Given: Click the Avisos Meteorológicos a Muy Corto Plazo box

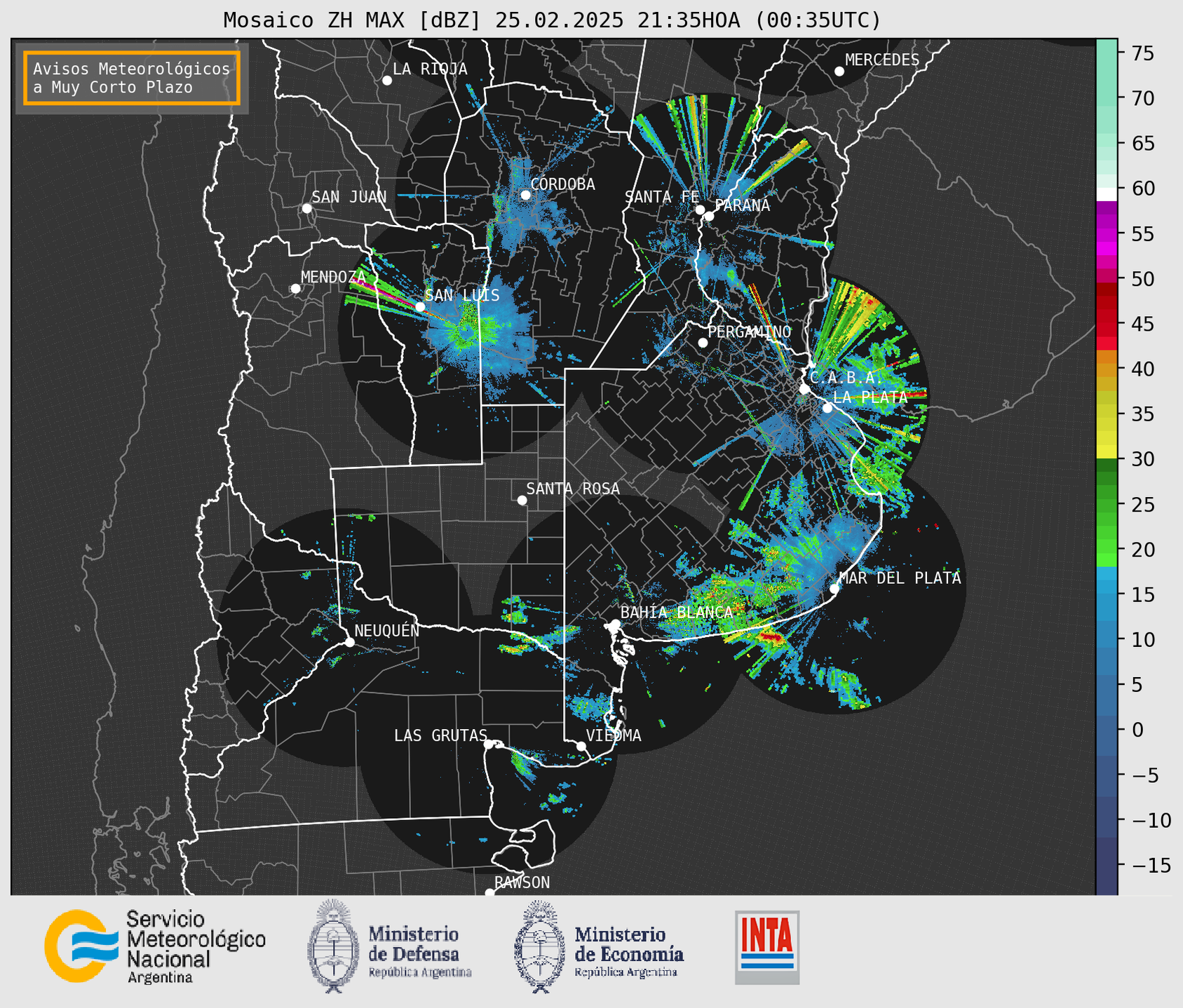Looking at the screenshot, I should point(132,78).
